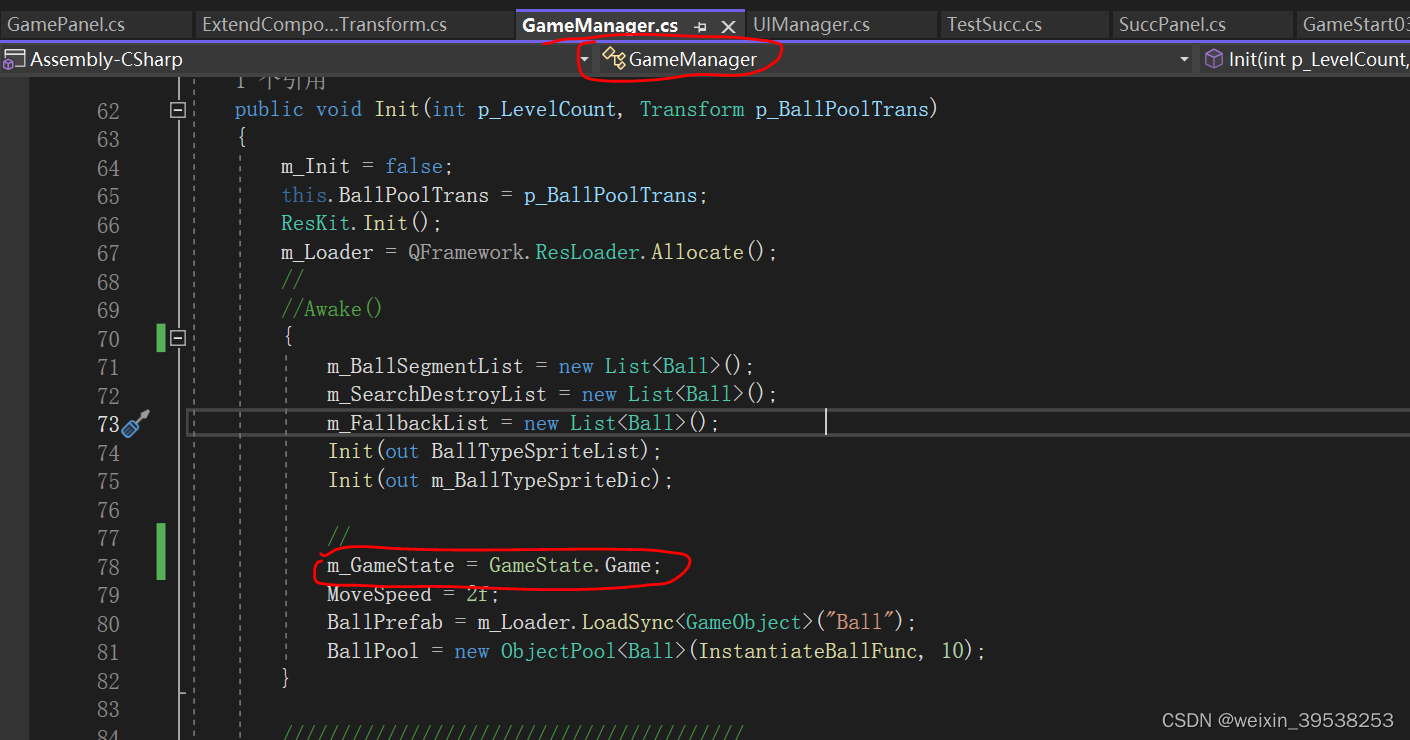Viewport: 1410px width, 740px height.
Task: Pin the GameManager.cs tab
Action: (x=701, y=27)
